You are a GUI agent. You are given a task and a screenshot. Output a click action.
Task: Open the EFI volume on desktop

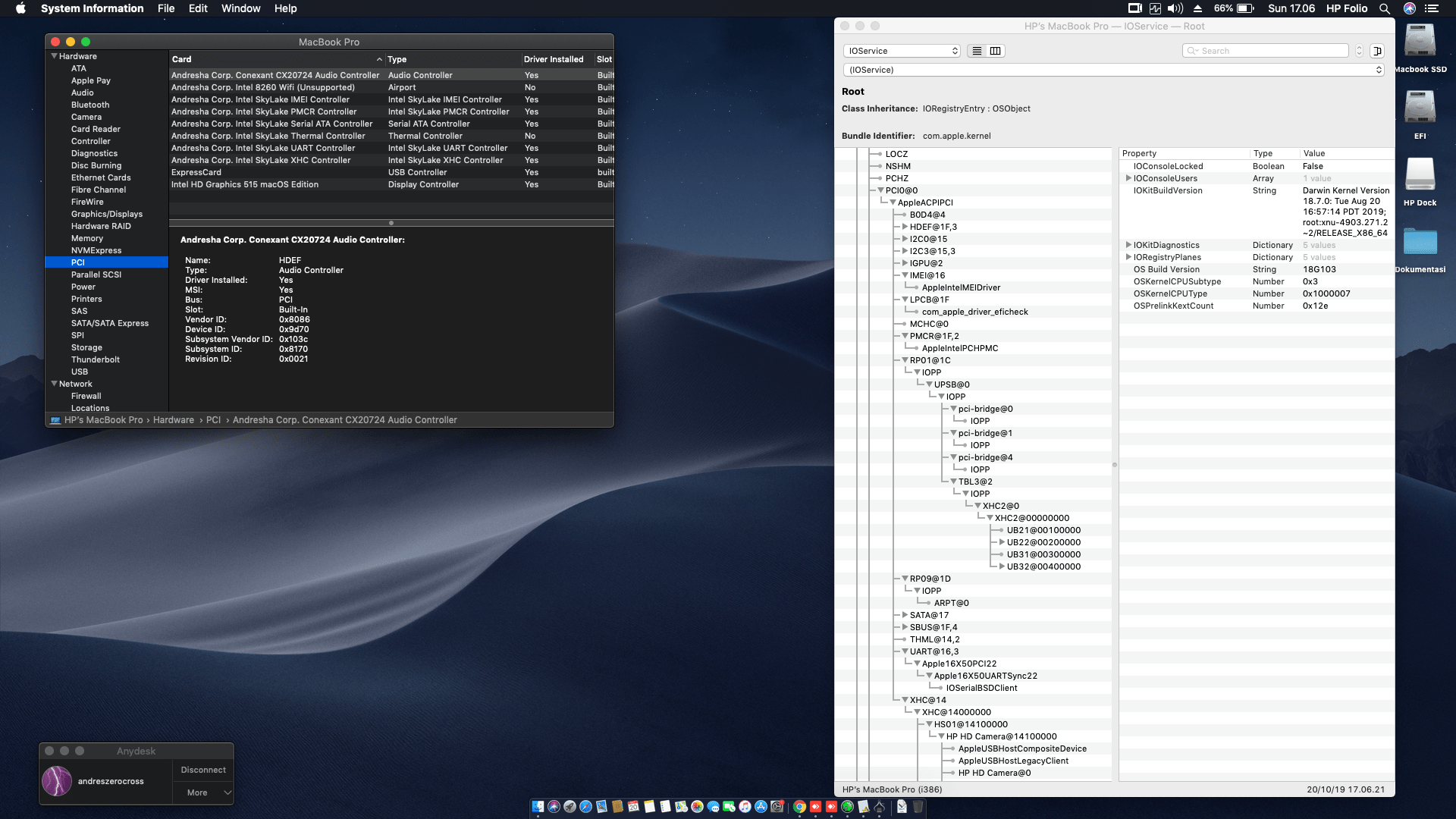tap(1420, 108)
